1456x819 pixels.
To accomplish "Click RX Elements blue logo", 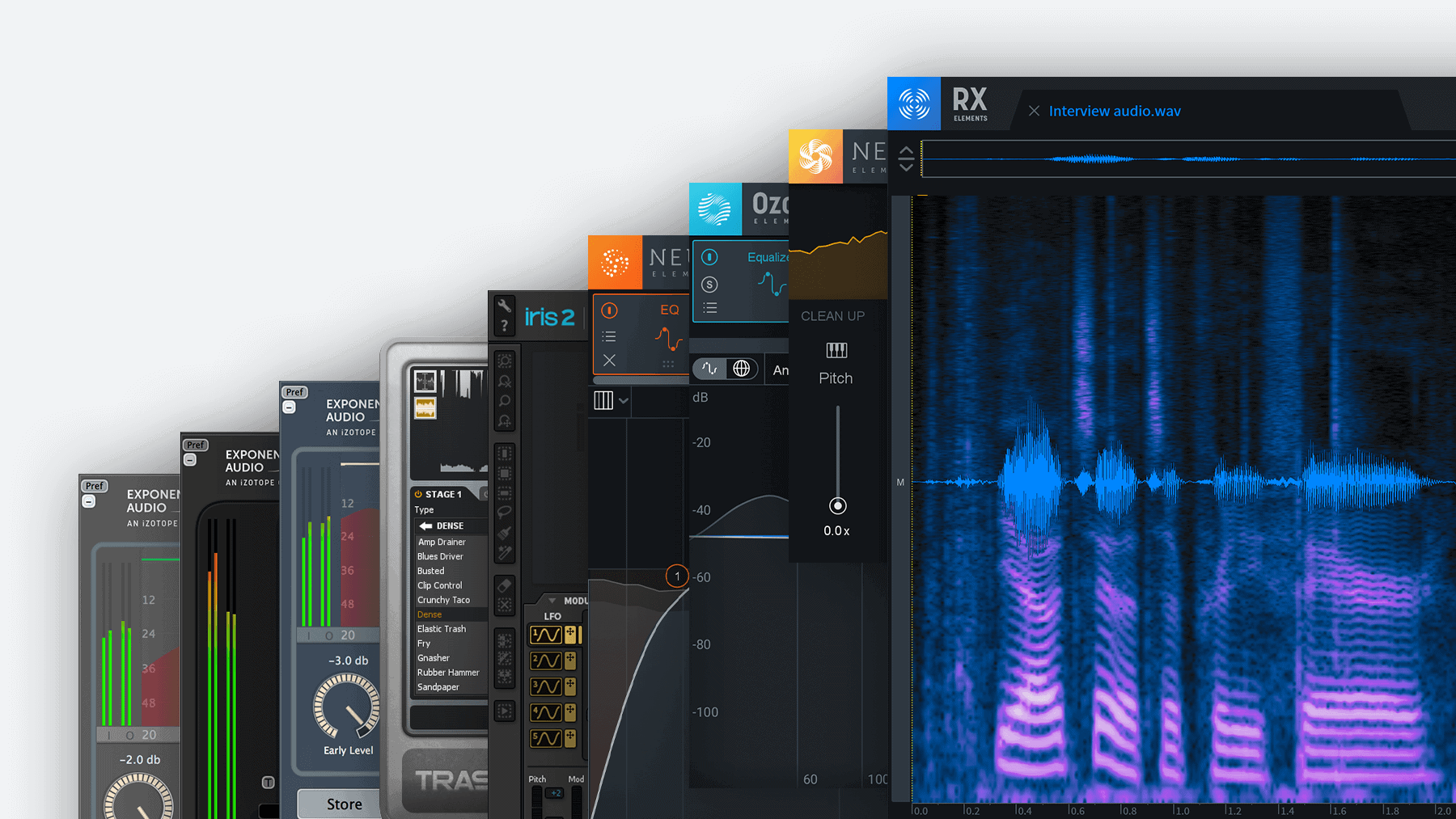I will click(x=914, y=103).
